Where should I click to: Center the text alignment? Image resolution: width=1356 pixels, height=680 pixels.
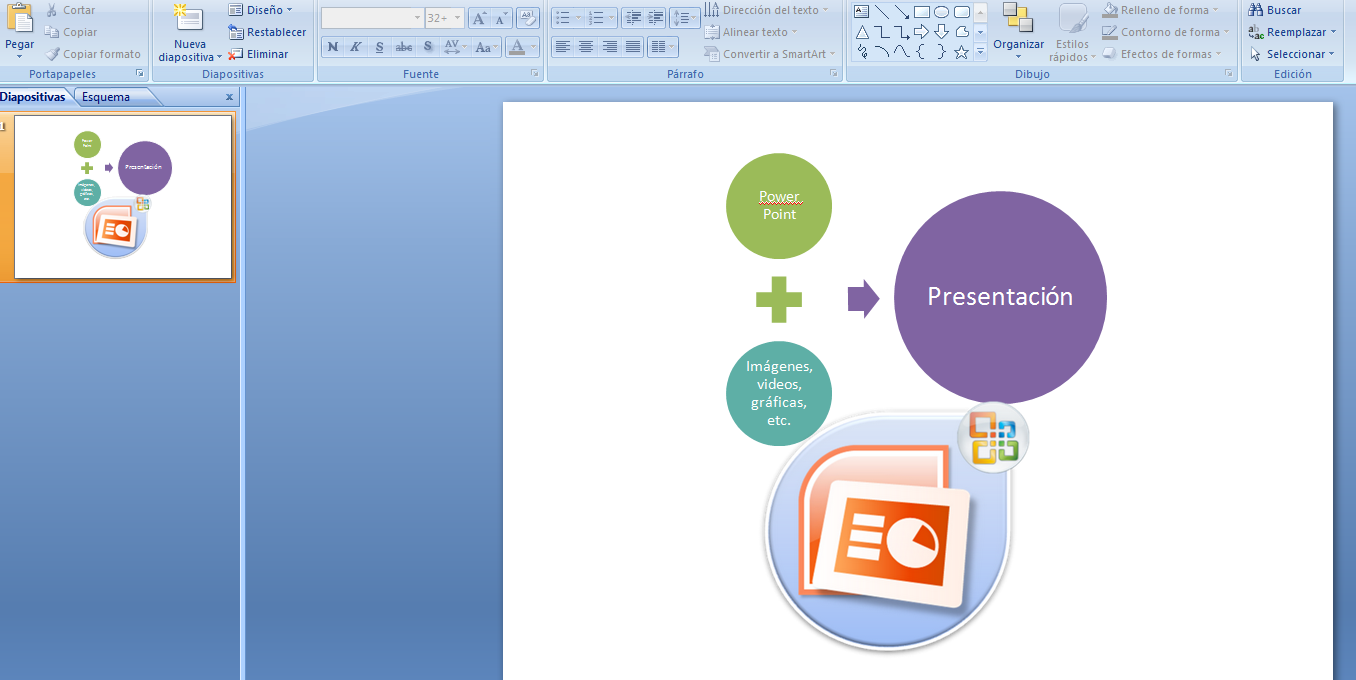coord(586,46)
